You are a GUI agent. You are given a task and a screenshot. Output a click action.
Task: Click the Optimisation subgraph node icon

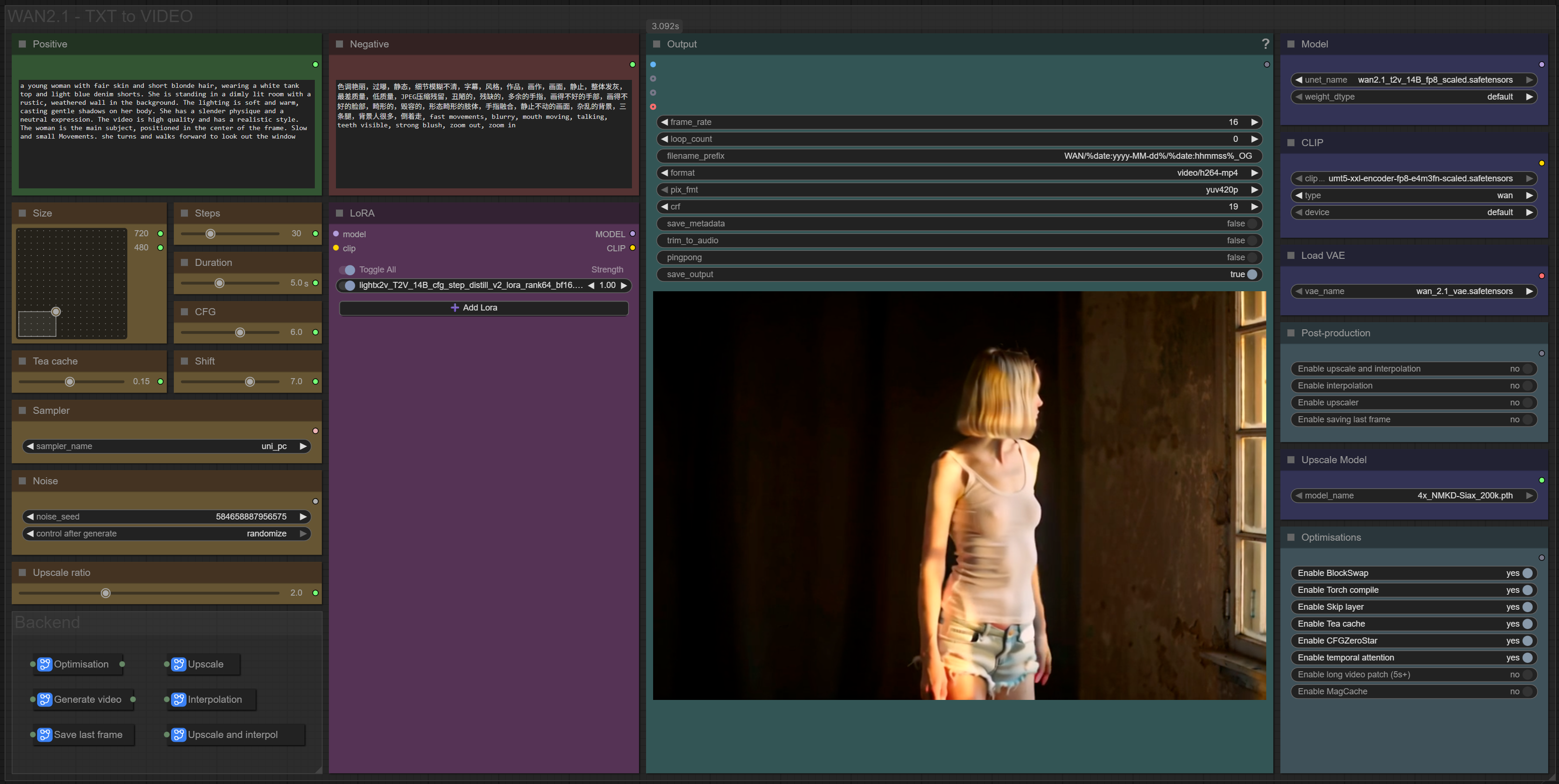point(45,664)
